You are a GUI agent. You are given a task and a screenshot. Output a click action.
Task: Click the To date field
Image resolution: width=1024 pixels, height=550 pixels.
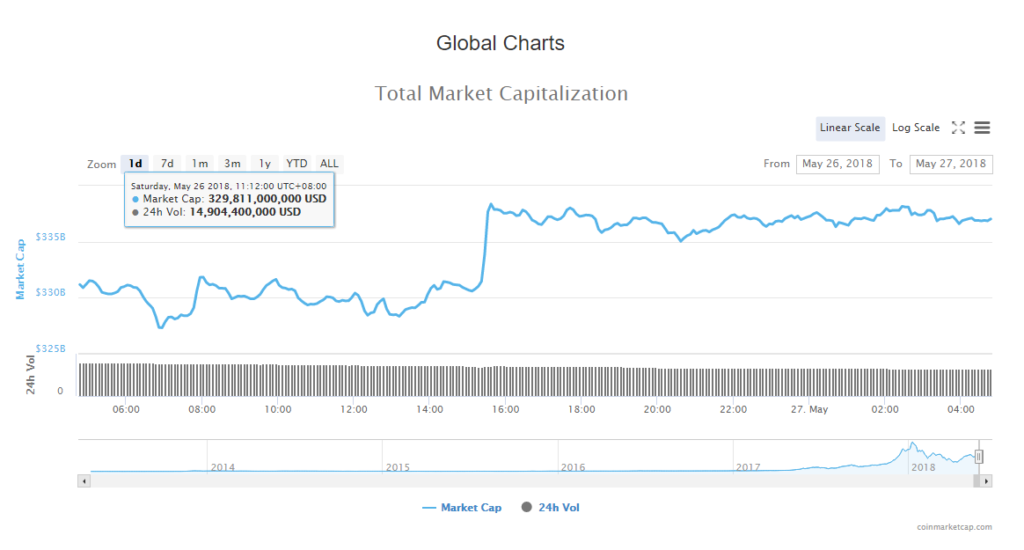950,164
